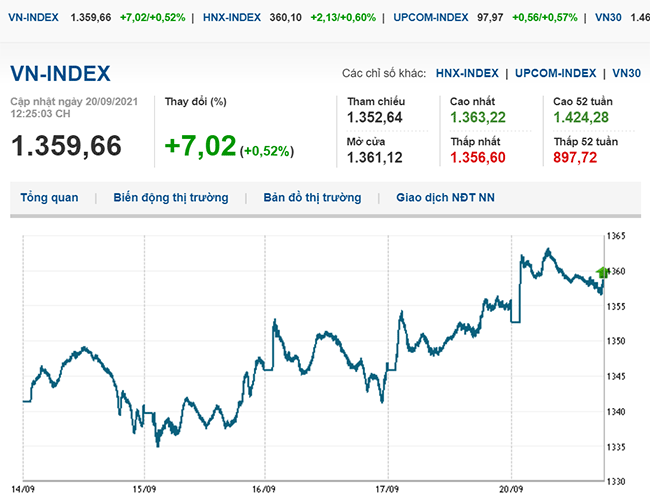Open the Tổng quan tab
Screen dimensions: 650x501
pyautogui.click(x=49, y=198)
